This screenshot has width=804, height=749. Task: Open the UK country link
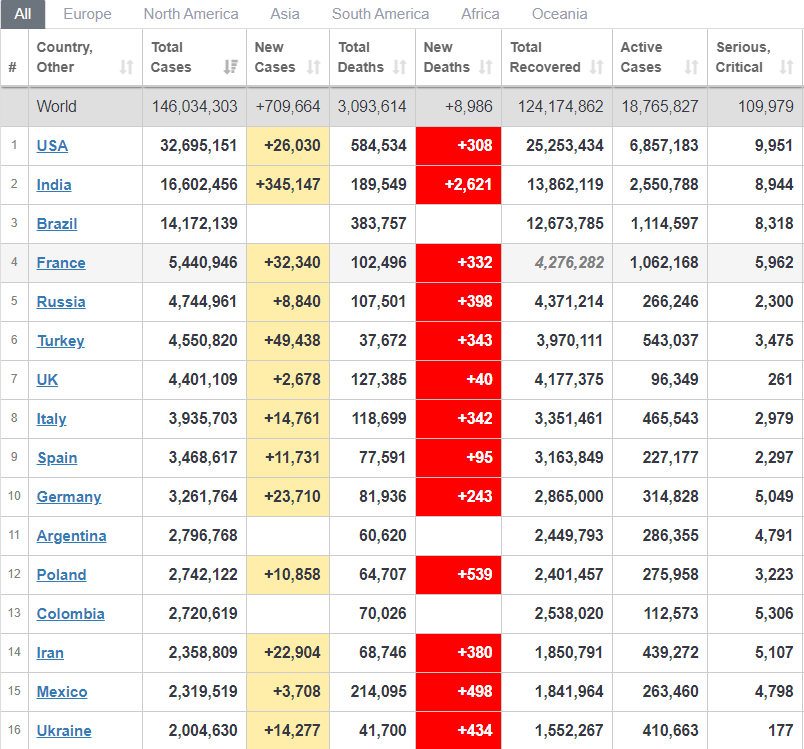pyautogui.click(x=47, y=379)
